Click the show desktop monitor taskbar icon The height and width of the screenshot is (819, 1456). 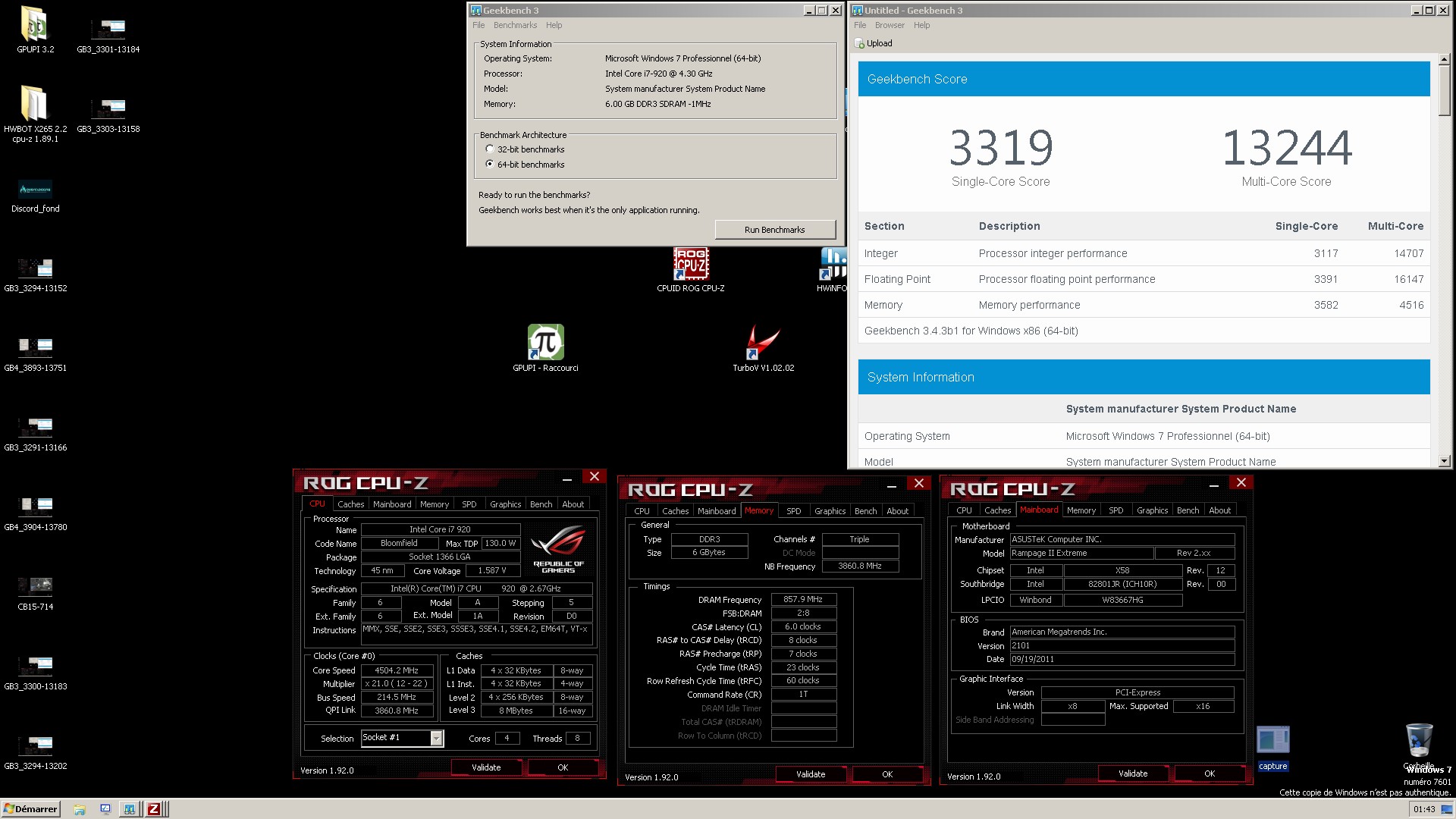[x=105, y=809]
